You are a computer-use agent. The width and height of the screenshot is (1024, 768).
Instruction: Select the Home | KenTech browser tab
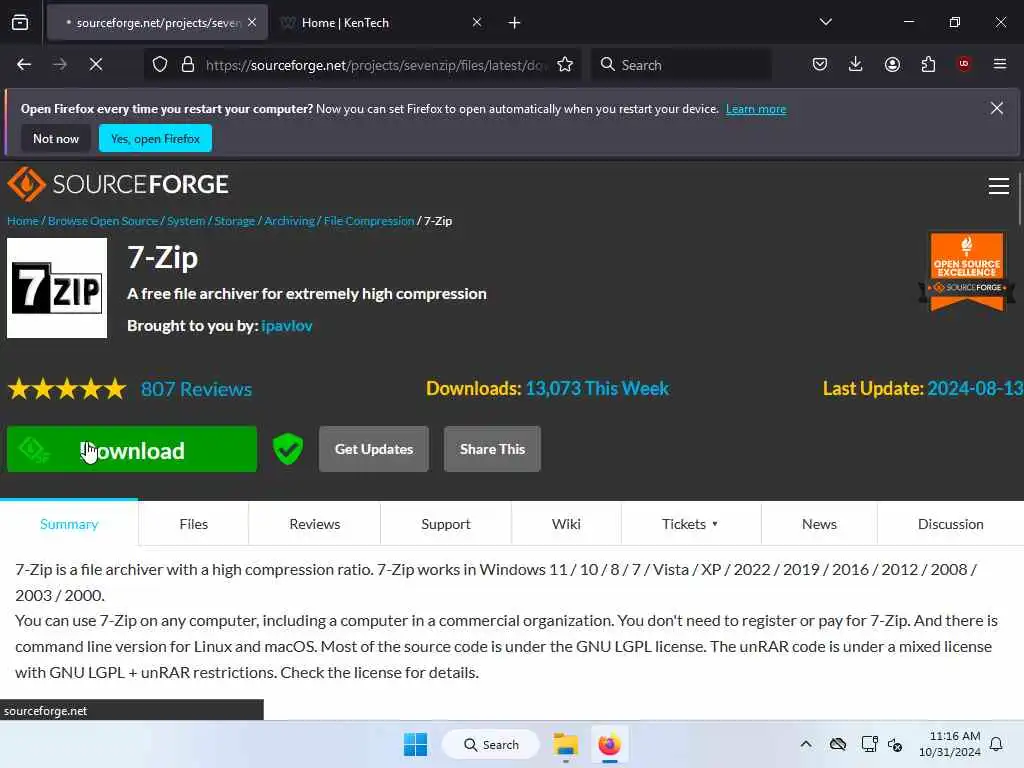pos(382,23)
